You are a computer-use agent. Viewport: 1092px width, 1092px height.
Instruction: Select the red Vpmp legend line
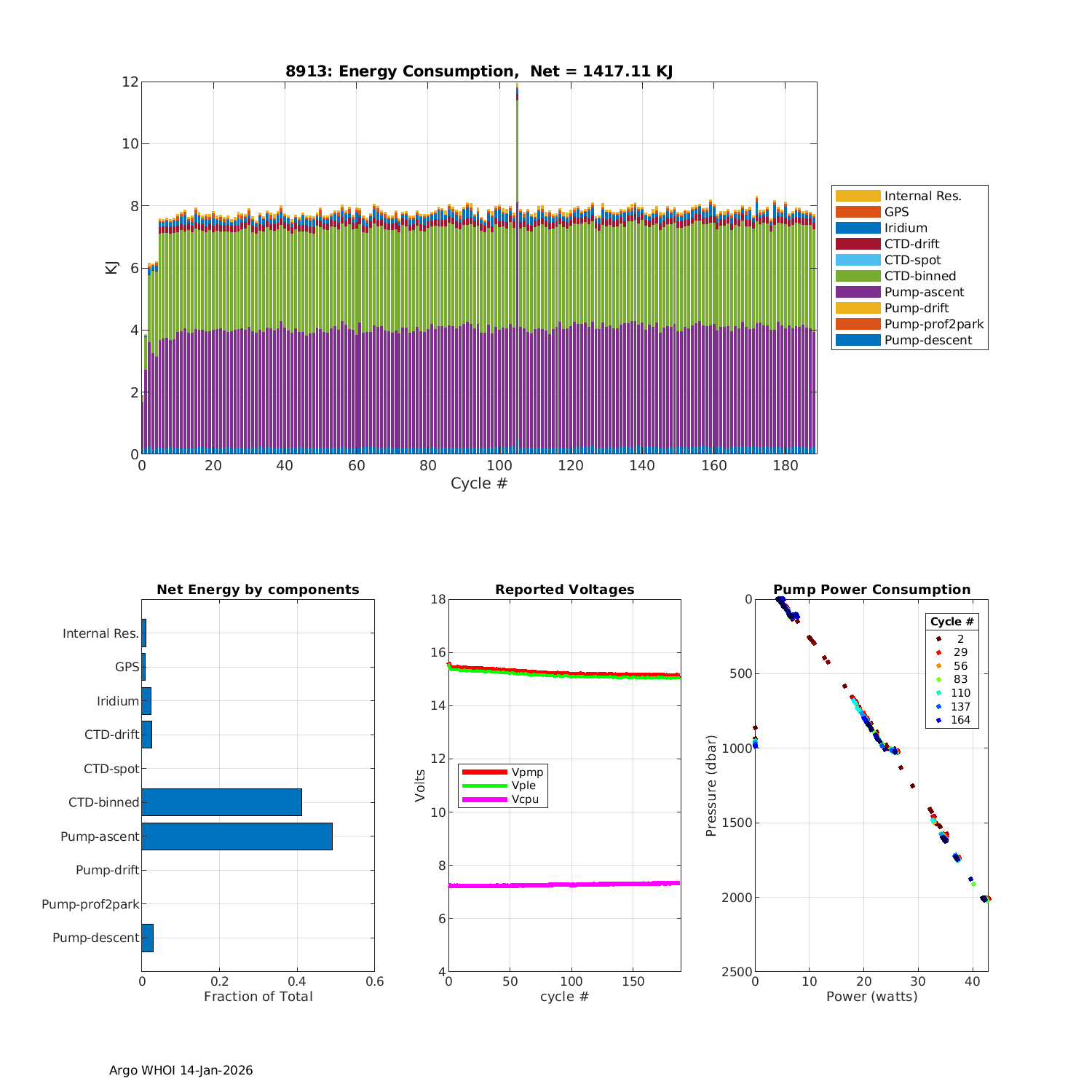[483, 772]
